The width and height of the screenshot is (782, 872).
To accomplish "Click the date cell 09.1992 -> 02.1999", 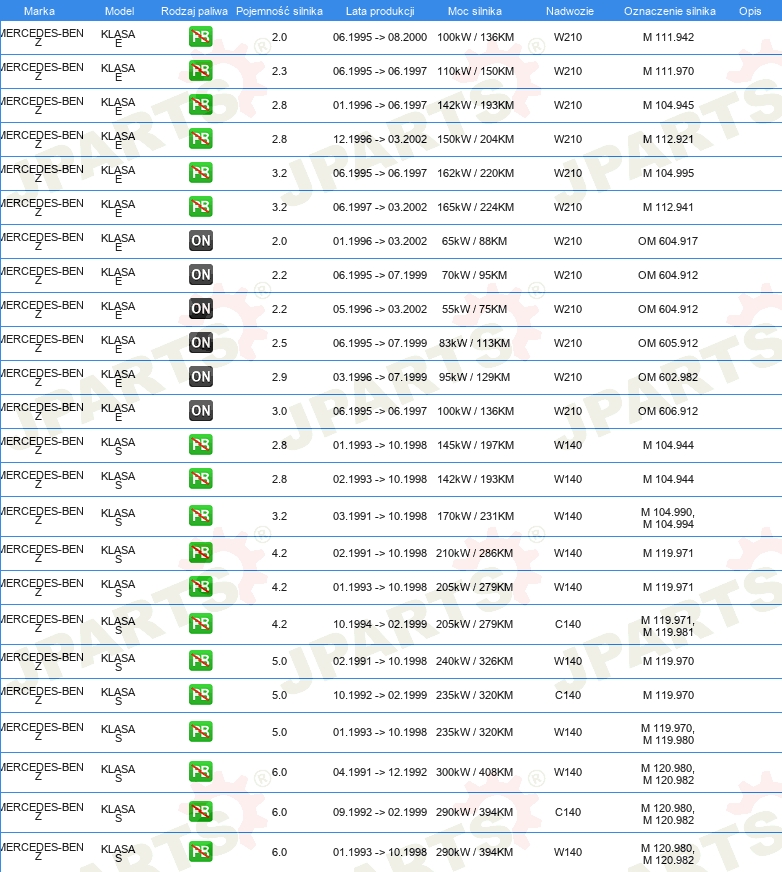I will (380, 812).
